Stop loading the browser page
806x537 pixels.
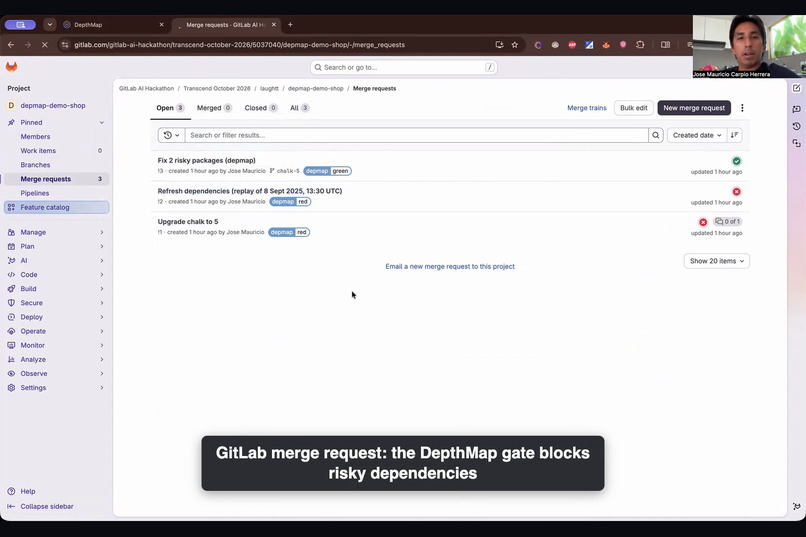(45, 45)
